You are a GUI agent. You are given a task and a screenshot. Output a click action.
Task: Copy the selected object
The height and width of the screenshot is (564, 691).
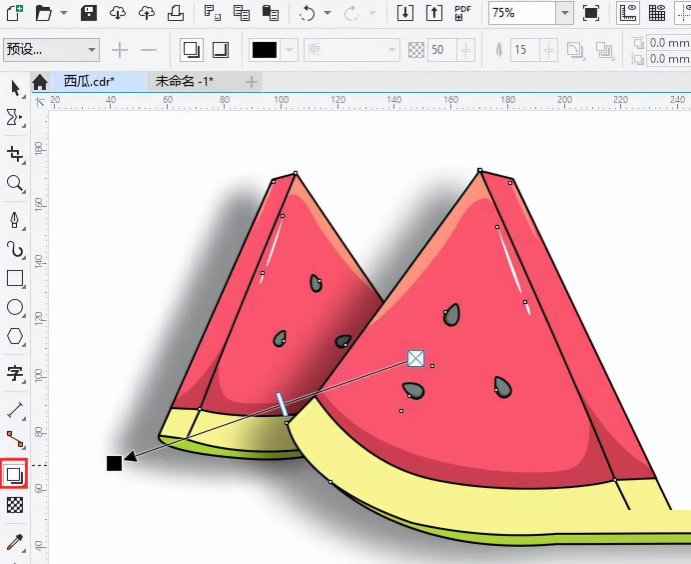pyautogui.click(x=241, y=13)
